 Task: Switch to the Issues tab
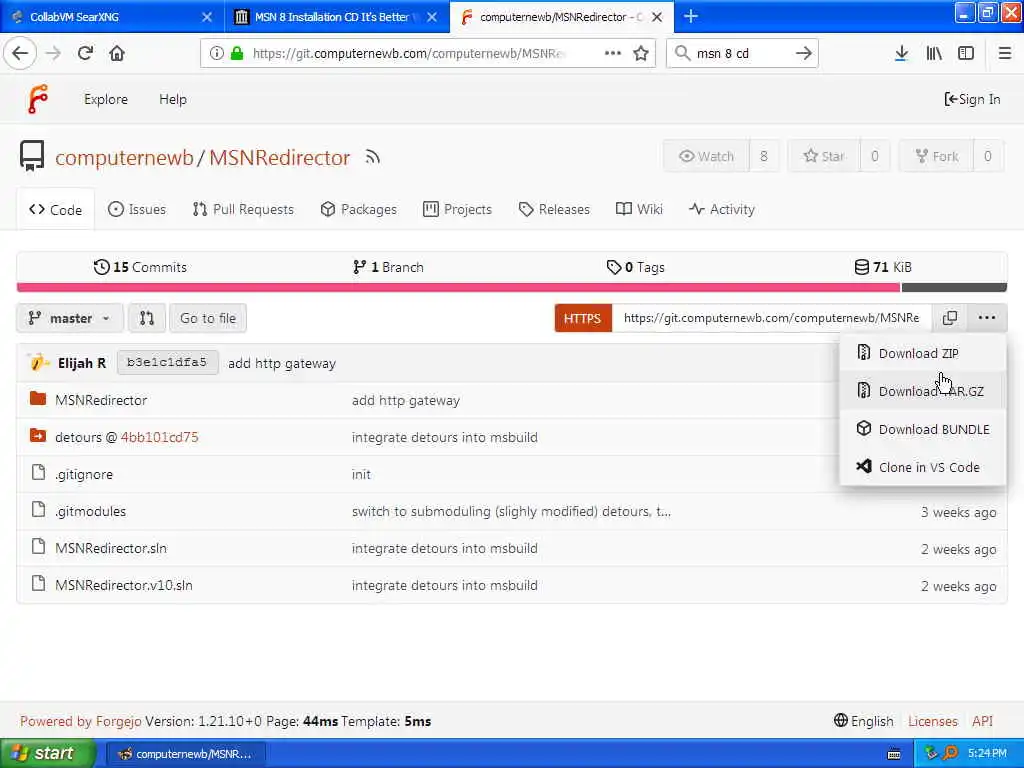(x=136, y=209)
